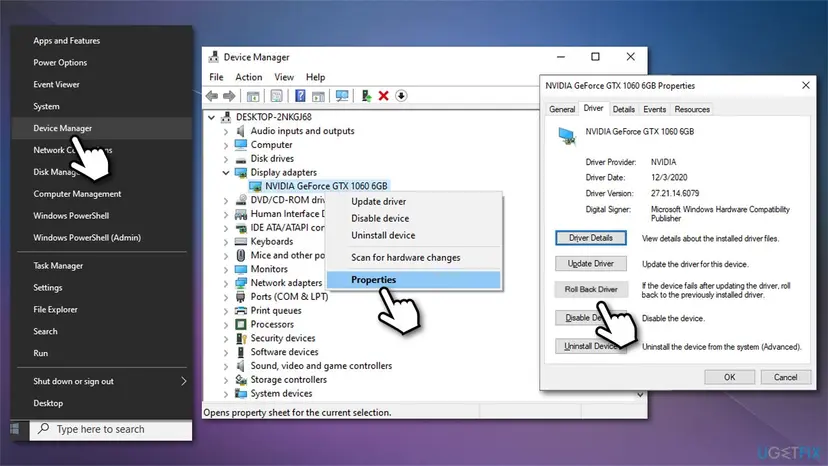Click the Audio inputs and outputs speaker icon
The width and height of the screenshot is (828, 466).
point(241,131)
